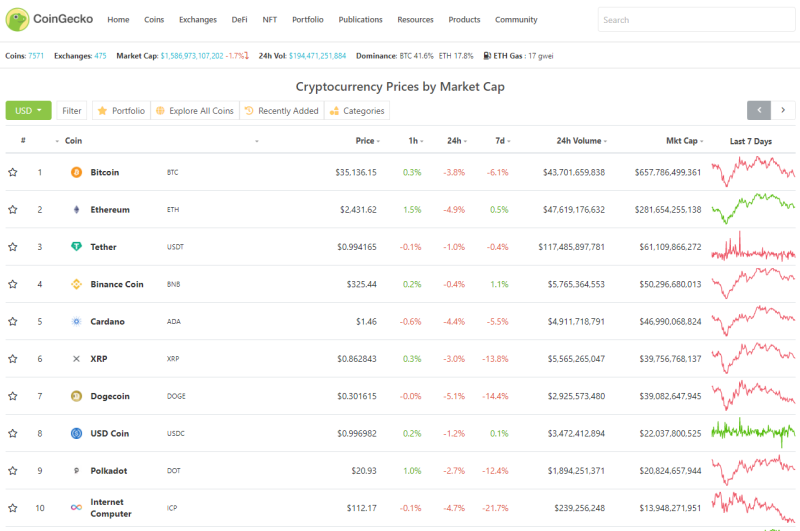The image size is (800, 531).
Task: Click the Recently Added button
Action: click(x=282, y=111)
